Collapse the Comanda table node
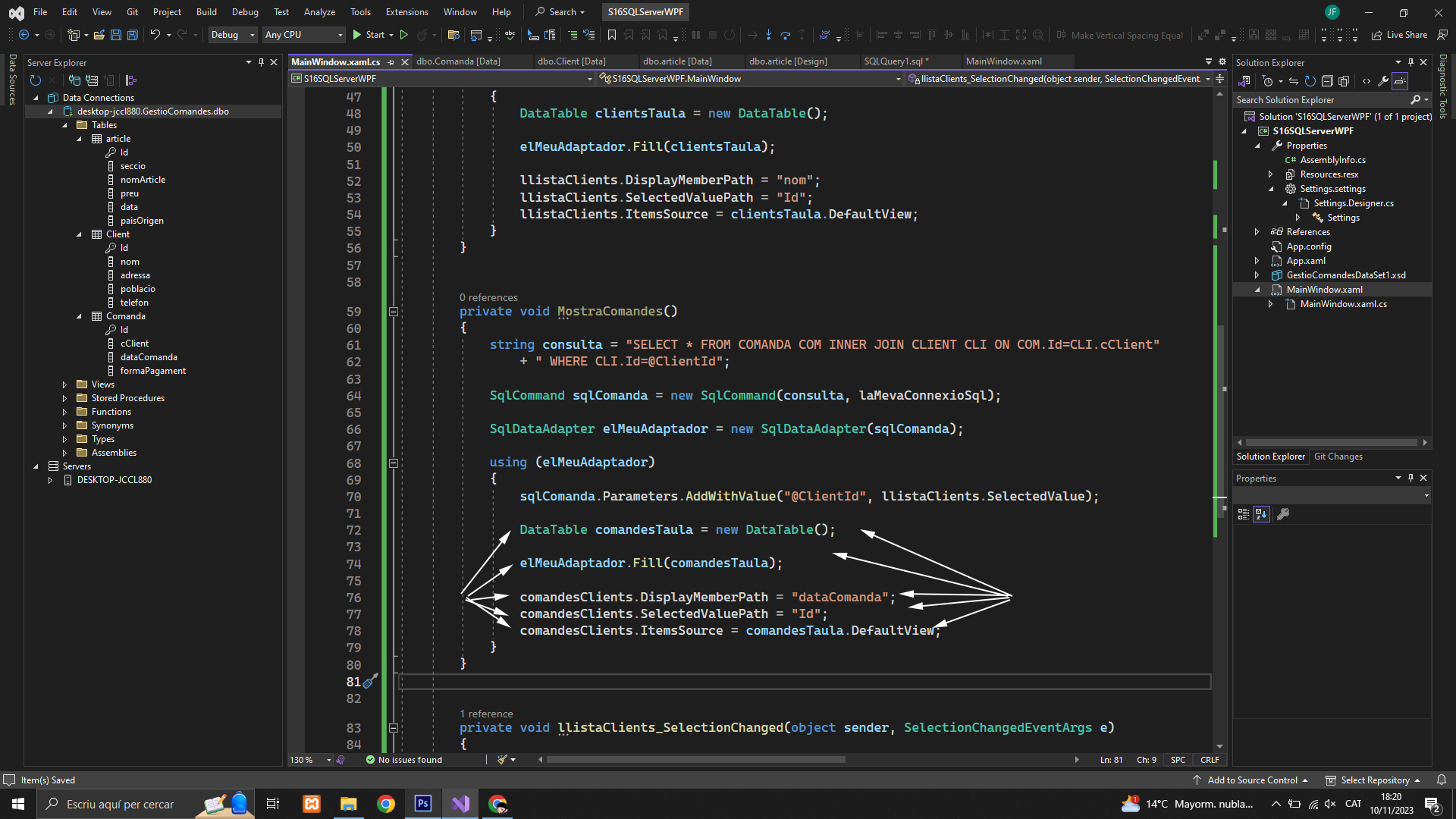 (79, 316)
